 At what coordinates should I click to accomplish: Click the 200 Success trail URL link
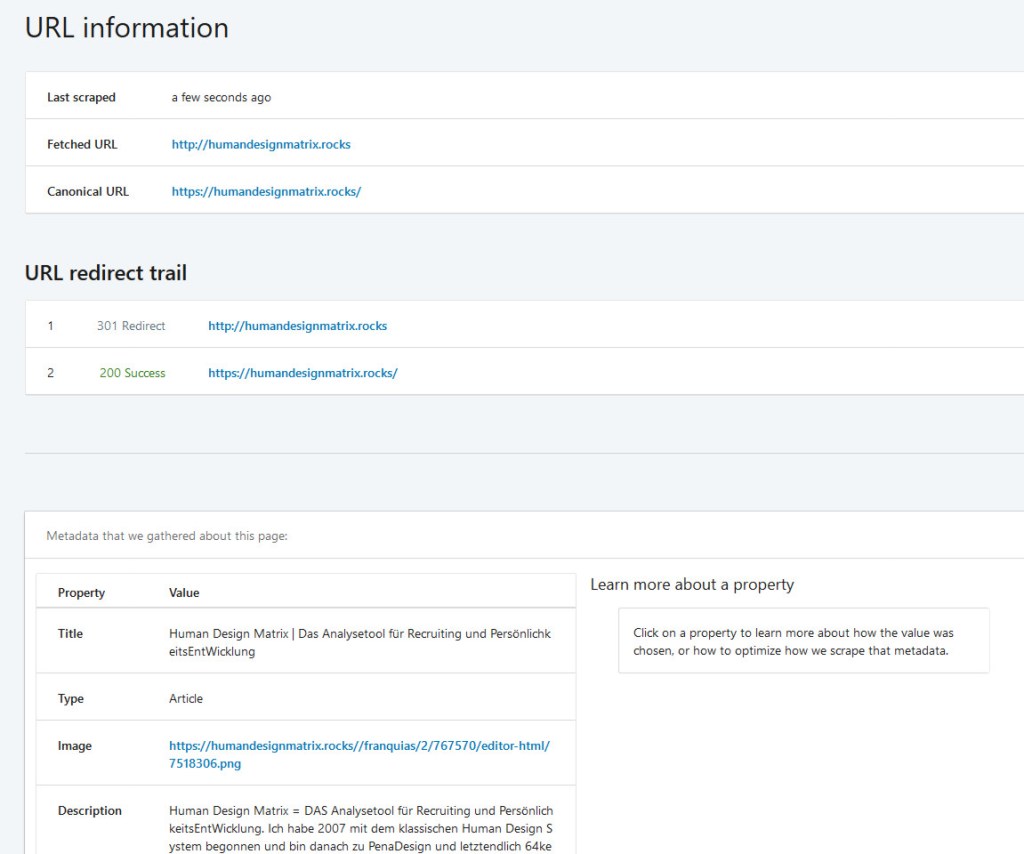pos(302,372)
